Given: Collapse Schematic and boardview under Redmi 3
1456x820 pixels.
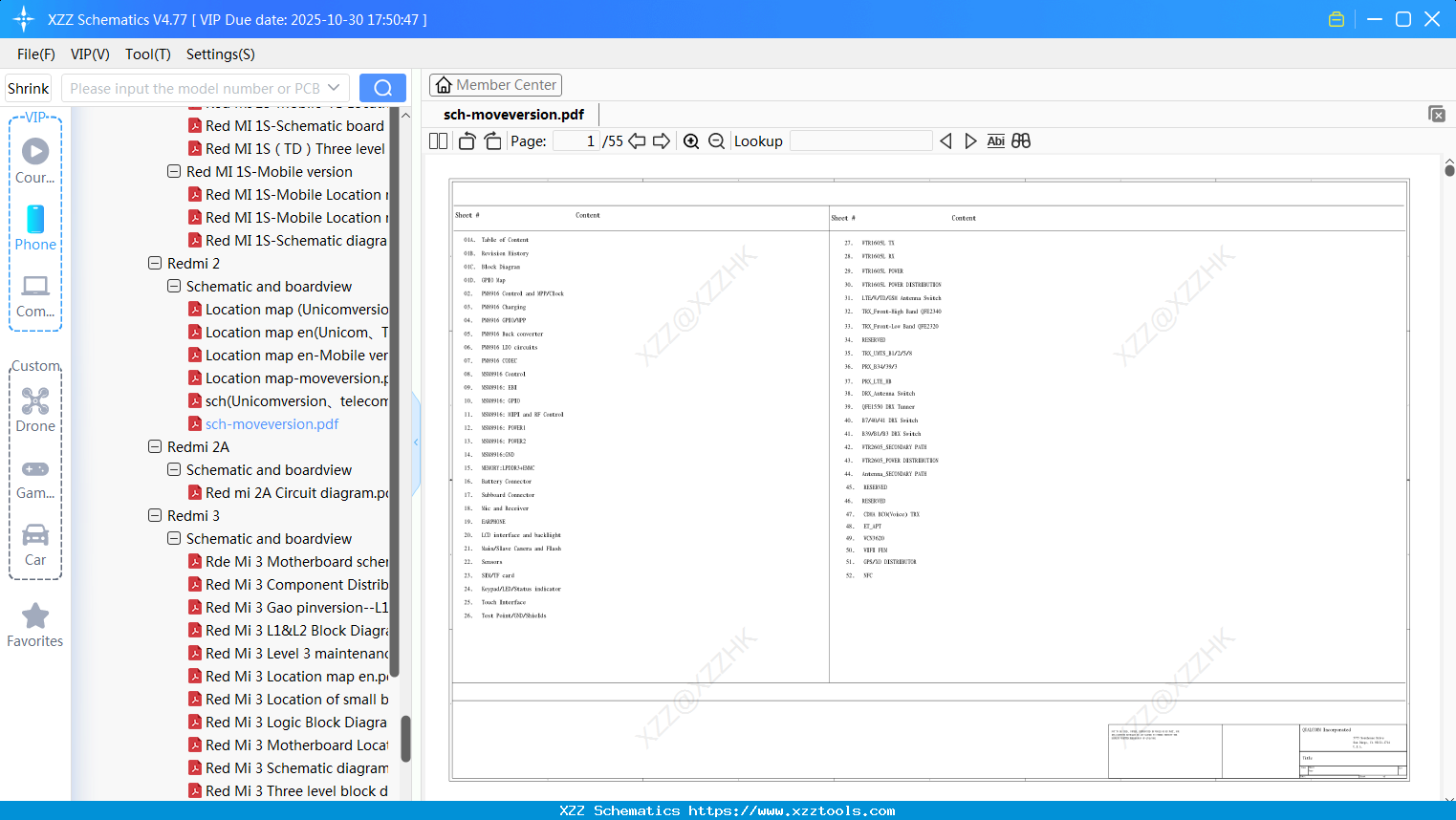Looking at the screenshot, I should click(x=174, y=539).
